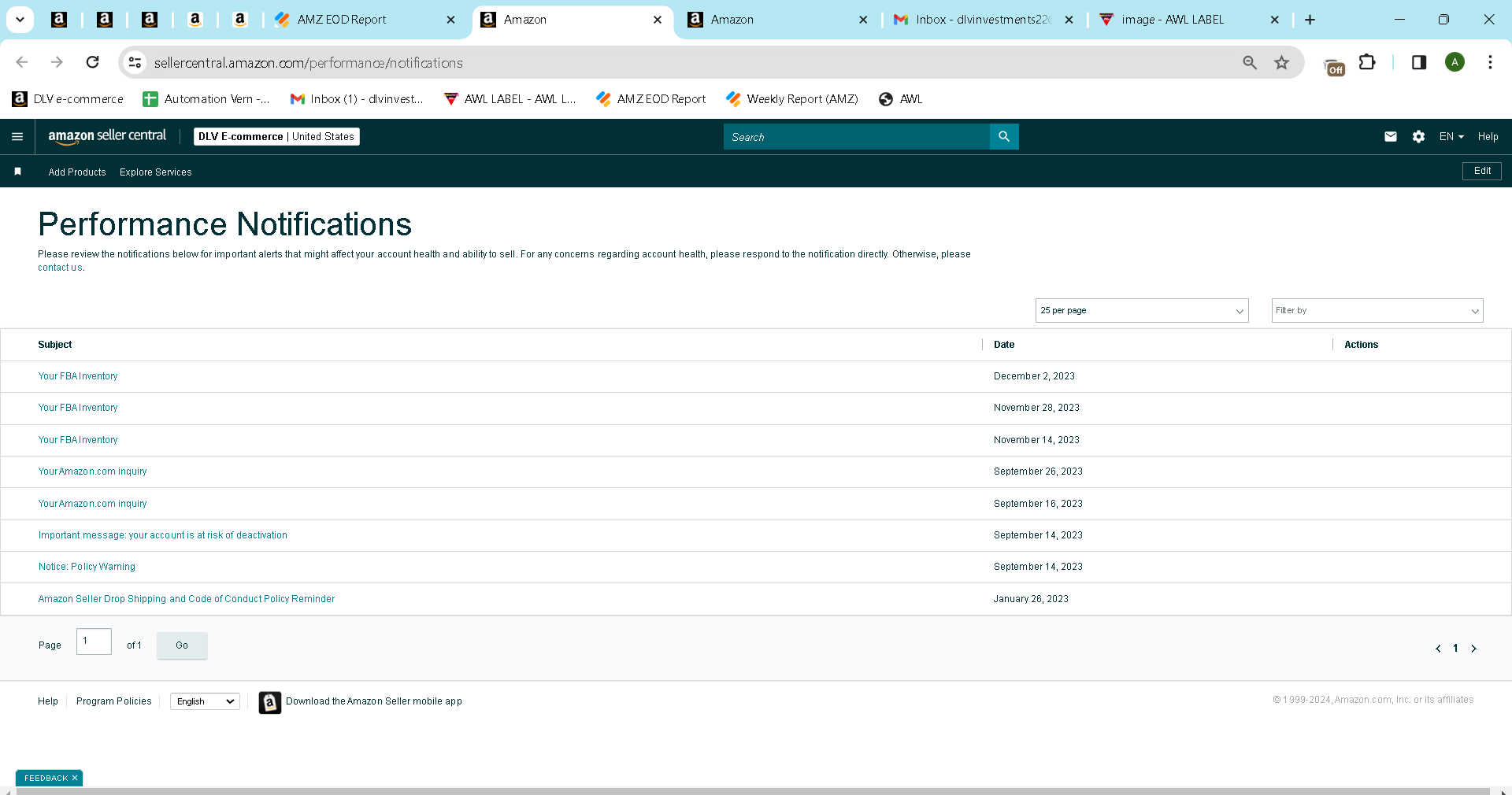
Task: Close the Inbox dlvinvestments tab
Action: tap(1069, 20)
